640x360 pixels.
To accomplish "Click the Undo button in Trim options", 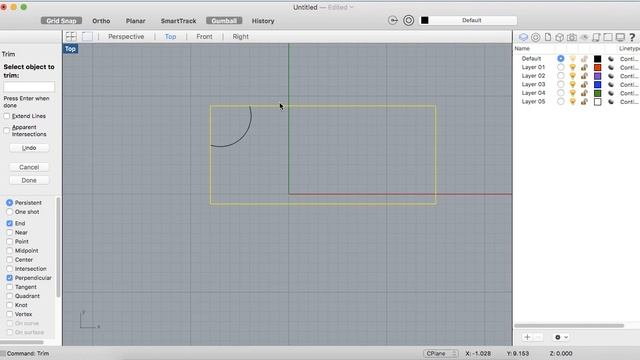I will (x=29, y=148).
